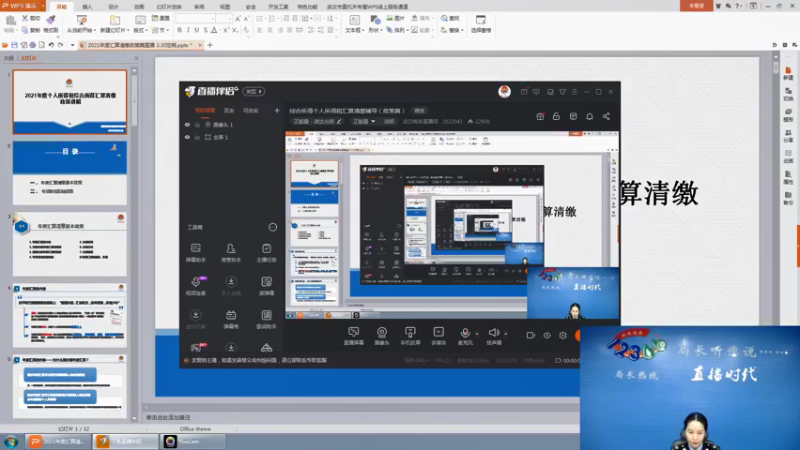Click the bell notification icon in streaming app
This screenshot has height=450, width=800.
click(x=589, y=116)
